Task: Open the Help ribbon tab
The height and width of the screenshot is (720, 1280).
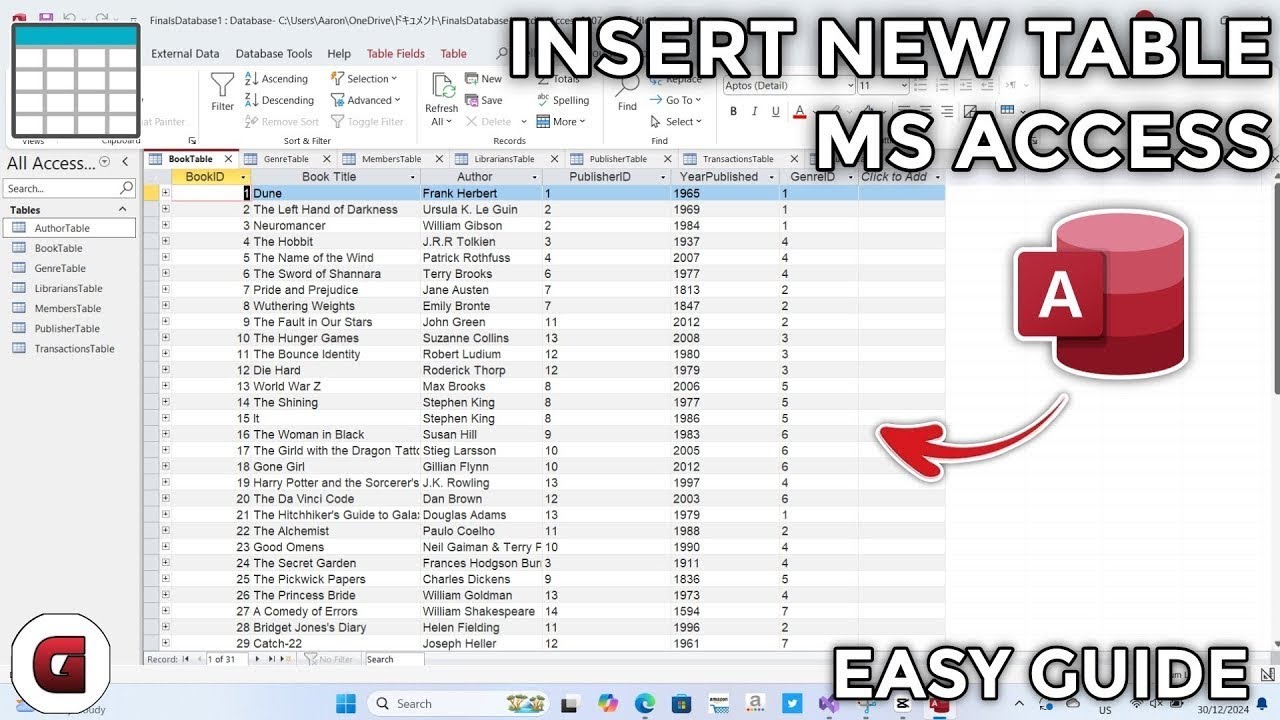Action: (339, 54)
